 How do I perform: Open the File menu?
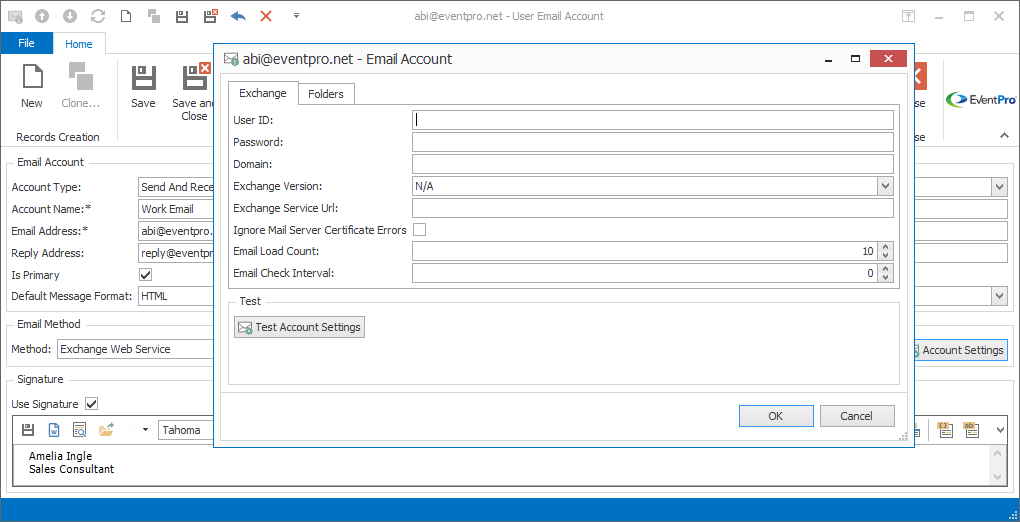[x=26, y=43]
